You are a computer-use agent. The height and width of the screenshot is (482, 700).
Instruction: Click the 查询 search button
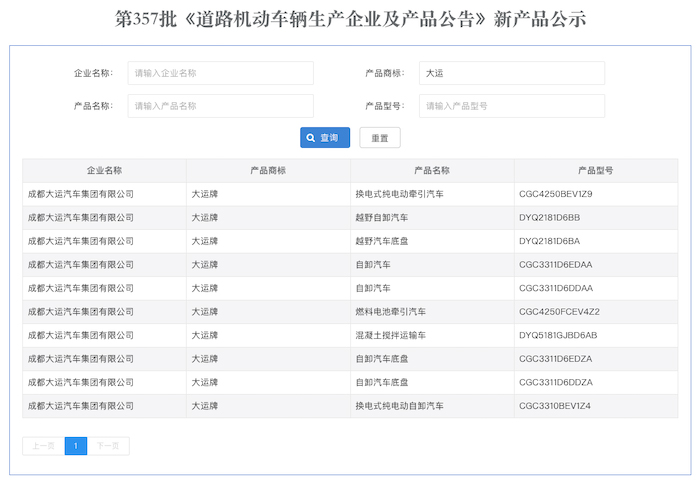point(325,138)
